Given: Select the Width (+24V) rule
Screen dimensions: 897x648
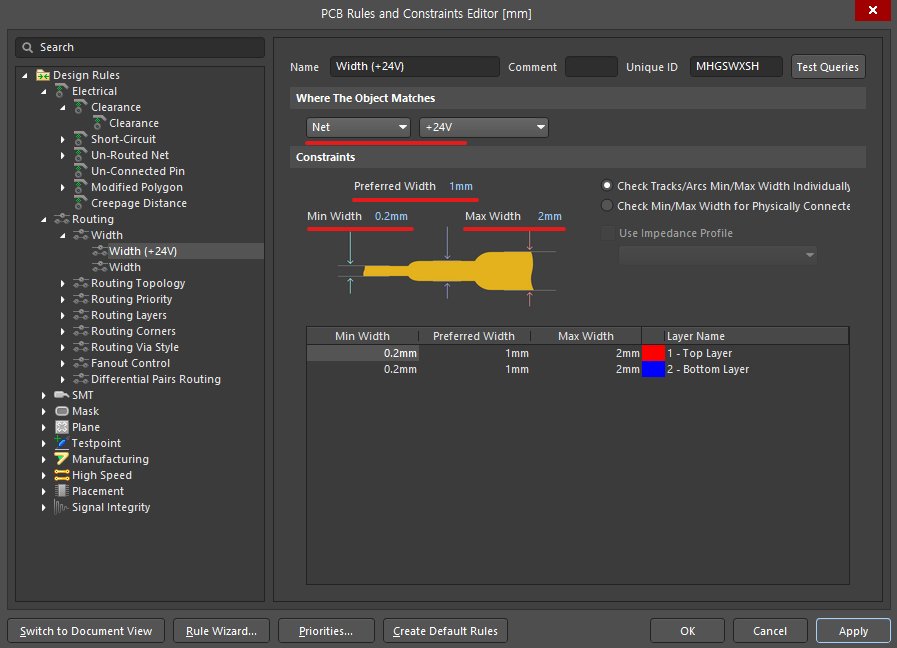Looking at the screenshot, I should point(143,251).
